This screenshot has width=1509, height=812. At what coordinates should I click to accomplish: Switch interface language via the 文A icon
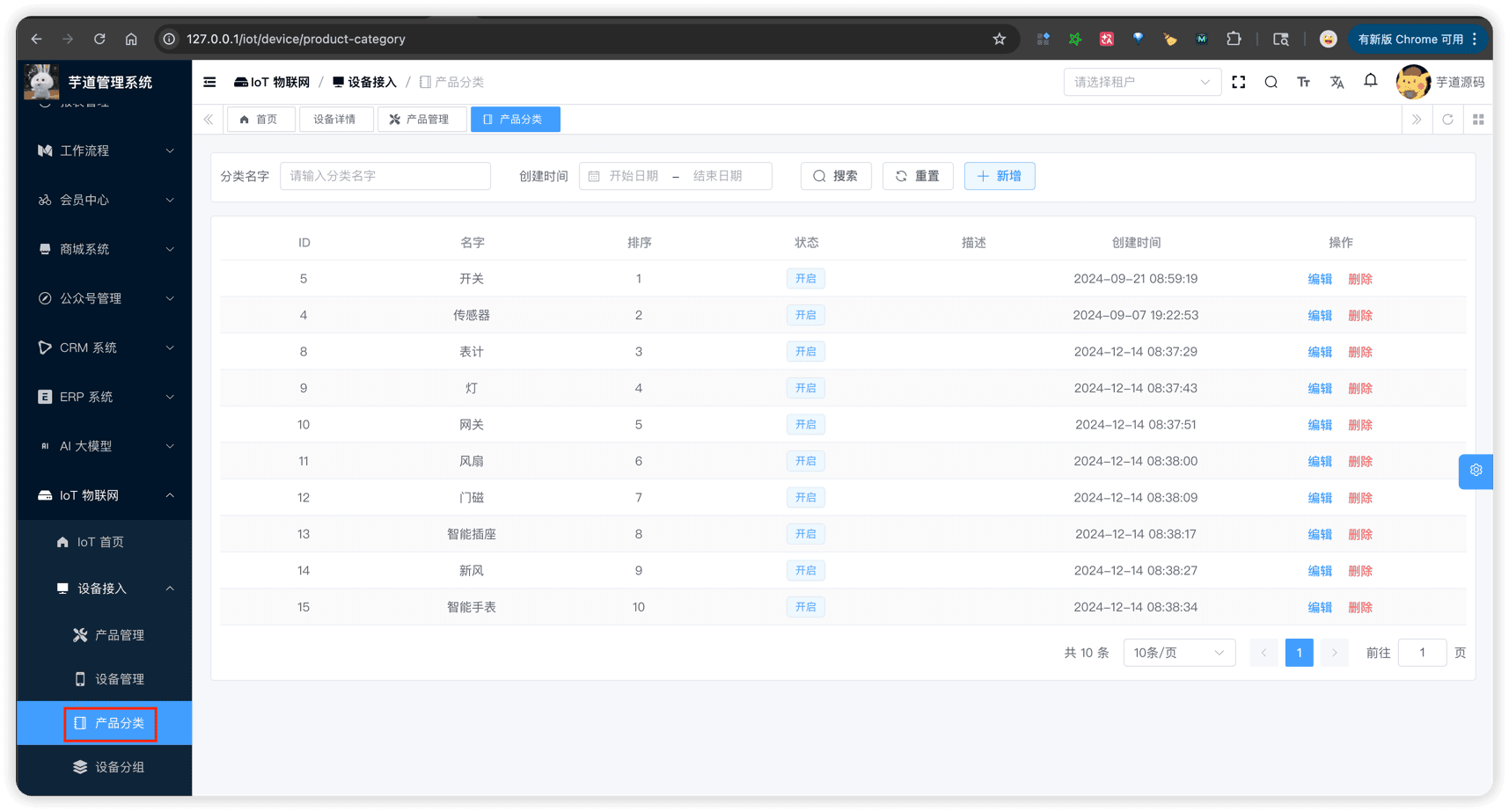click(1337, 82)
